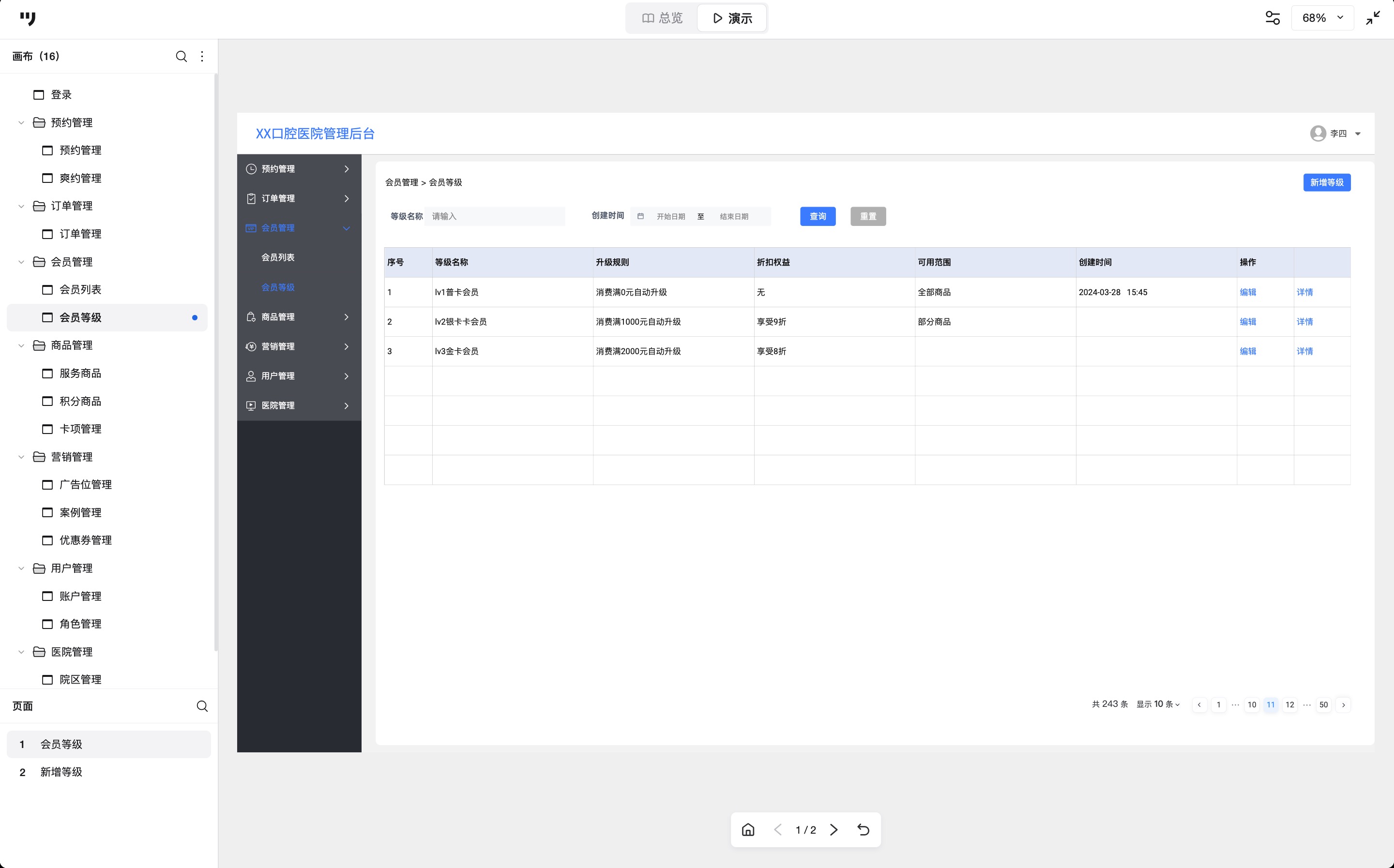1394x868 pixels.
Task: Collapse the 商品管理 folder in canvas tree
Action: [21, 345]
